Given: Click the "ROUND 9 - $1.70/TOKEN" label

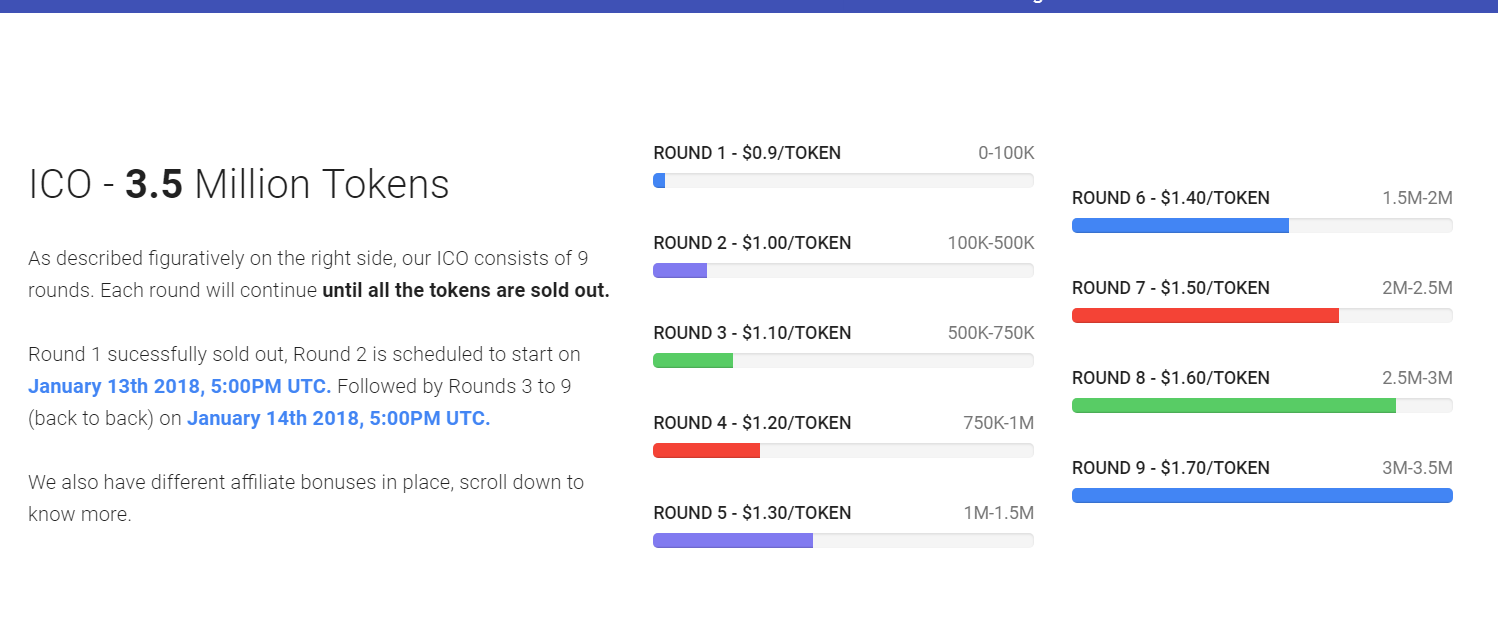Looking at the screenshot, I should [x=1170, y=468].
